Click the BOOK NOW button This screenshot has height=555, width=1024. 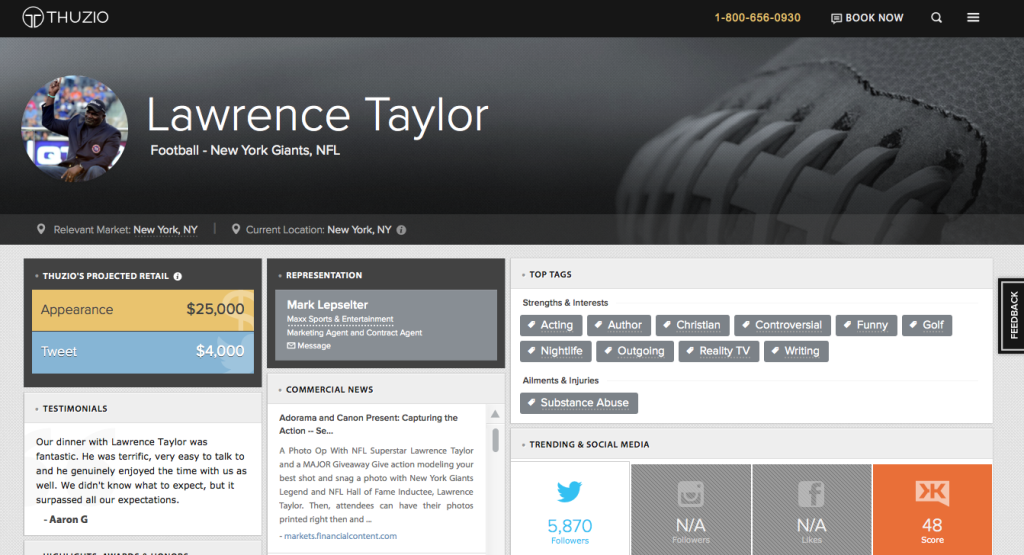click(867, 18)
